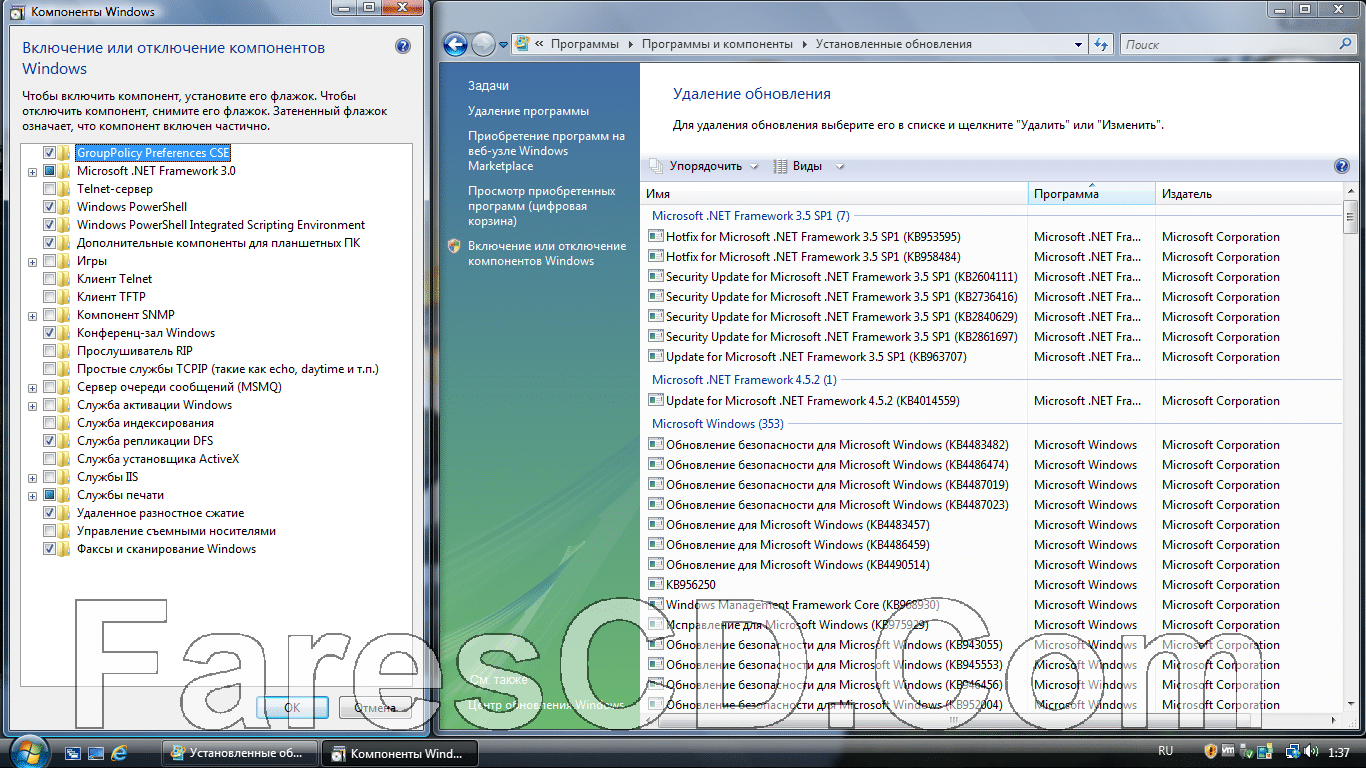Toggle Служба репликации DFS checkbox
Screen dimensions: 1366x768
(x=49, y=441)
